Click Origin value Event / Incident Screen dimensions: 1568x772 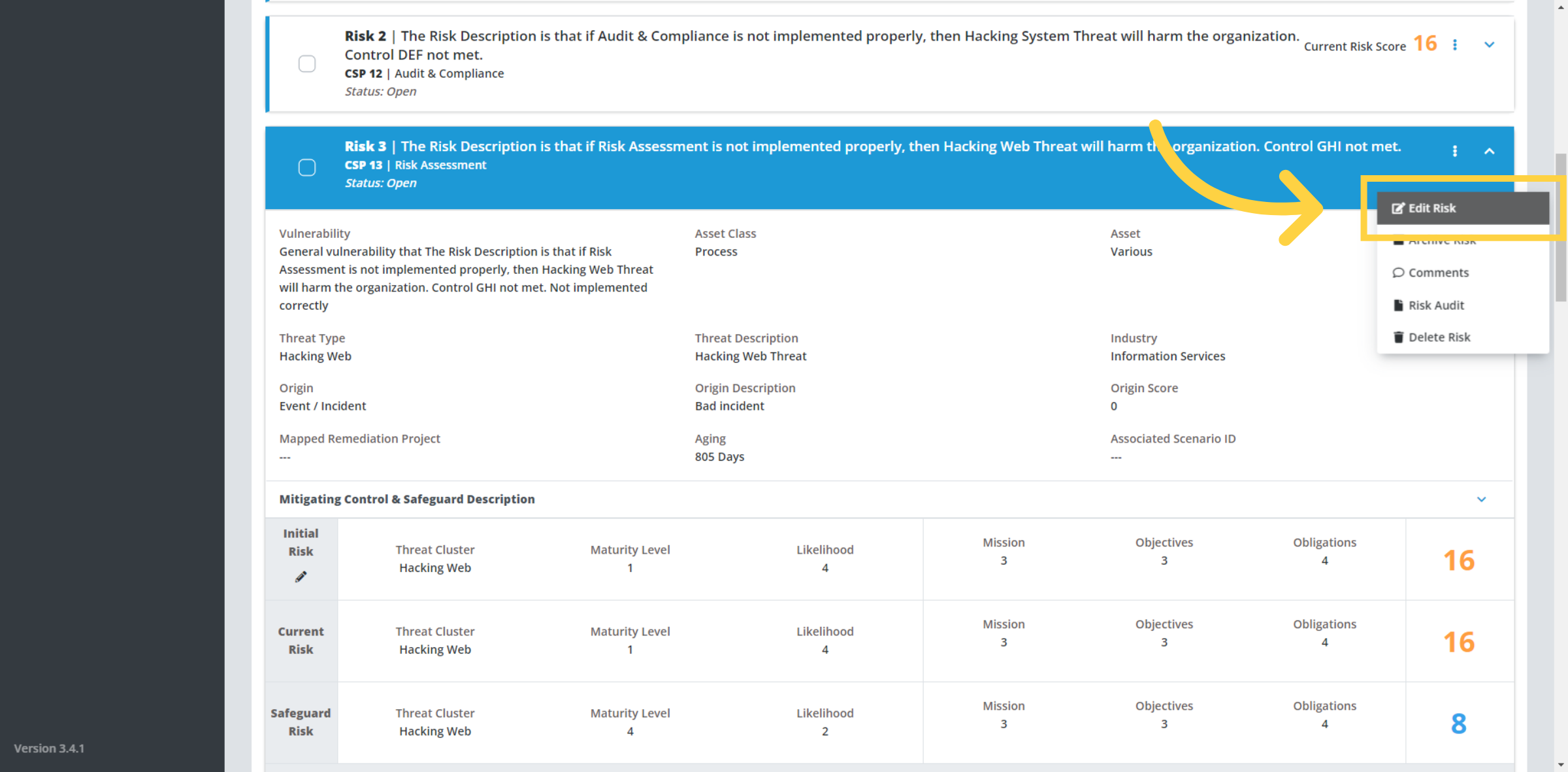323,406
